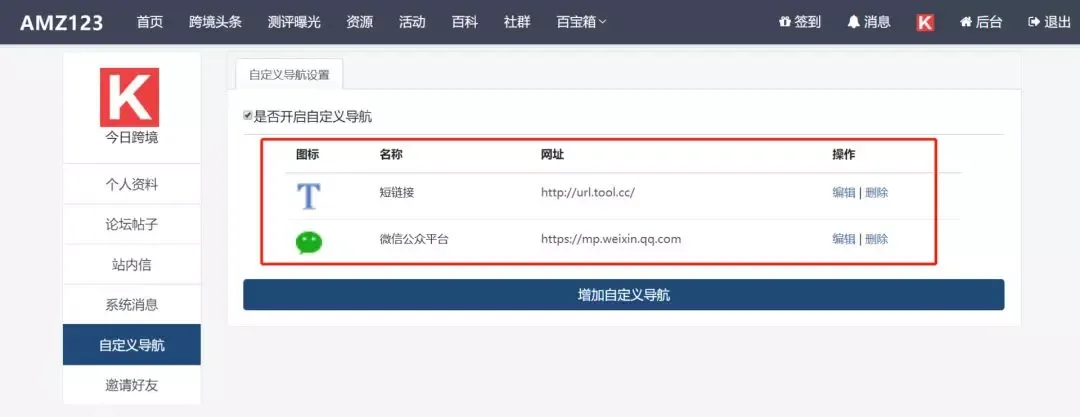Open 测评曝光 navigation link
The image size is (1080, 417).
click(x=294, y=22)
